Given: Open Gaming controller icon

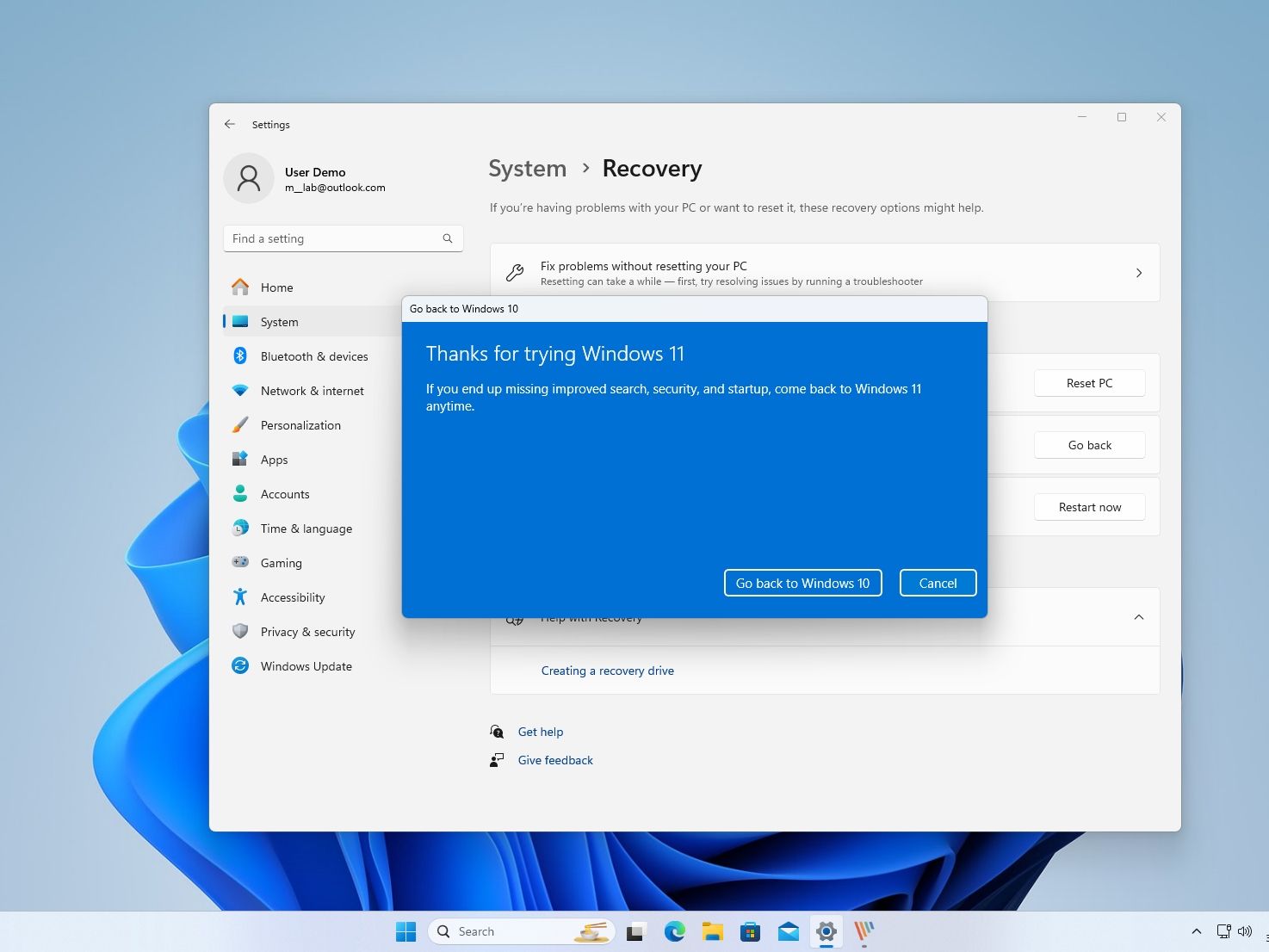Looking at the screenshot, I should (x=240, y=563).
